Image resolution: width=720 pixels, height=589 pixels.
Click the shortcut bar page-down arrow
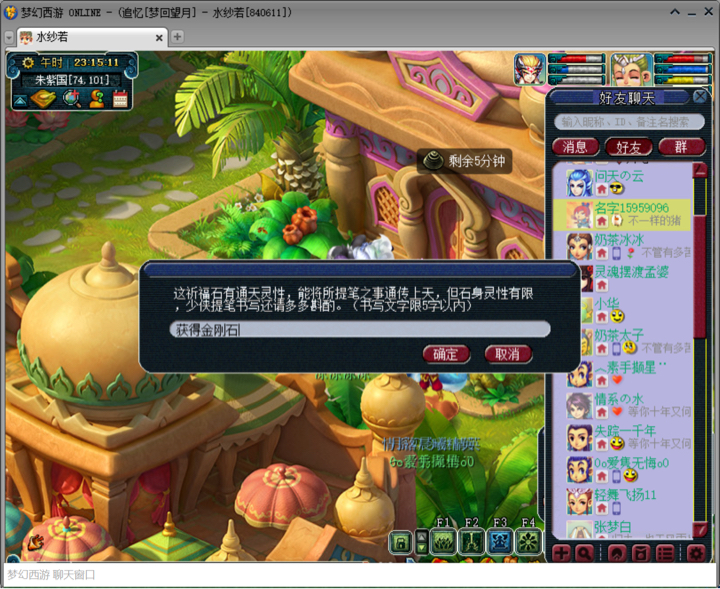tap(422, 548)
